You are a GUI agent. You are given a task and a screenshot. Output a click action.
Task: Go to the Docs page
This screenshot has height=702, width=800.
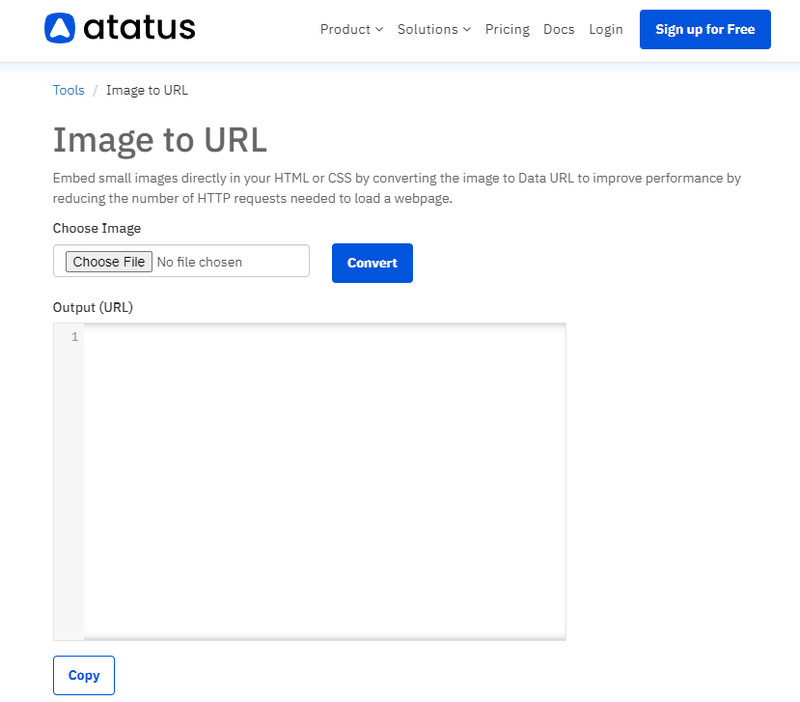click(x=559, y=30)
